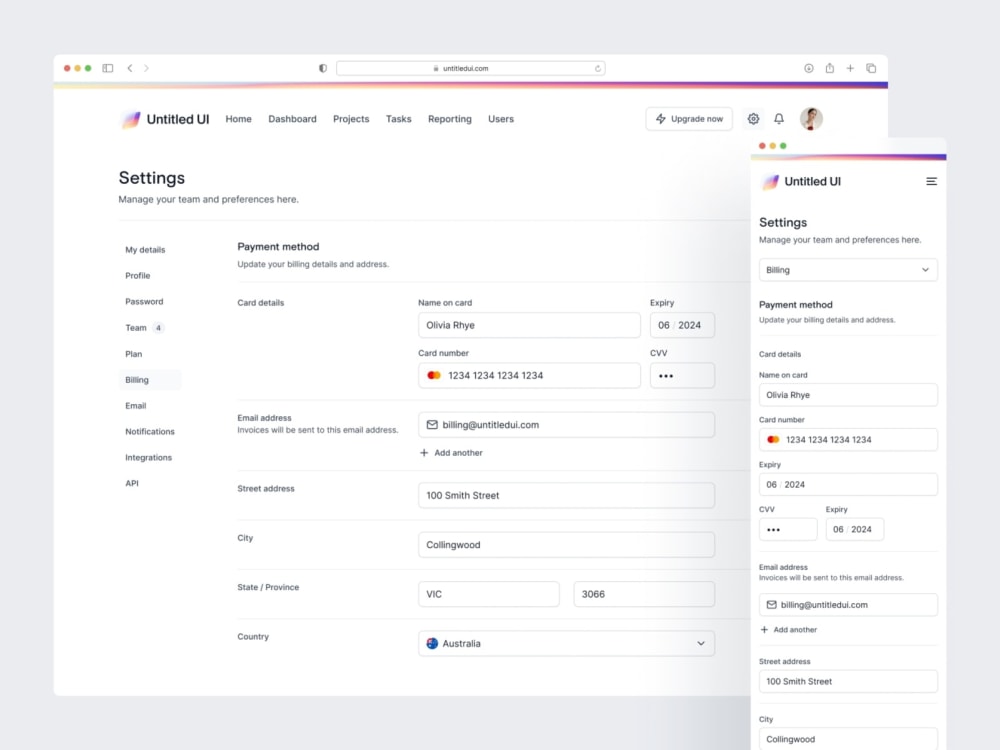
Task: Click Mastercard icon in mobile card number field
Action: [773, 439]
